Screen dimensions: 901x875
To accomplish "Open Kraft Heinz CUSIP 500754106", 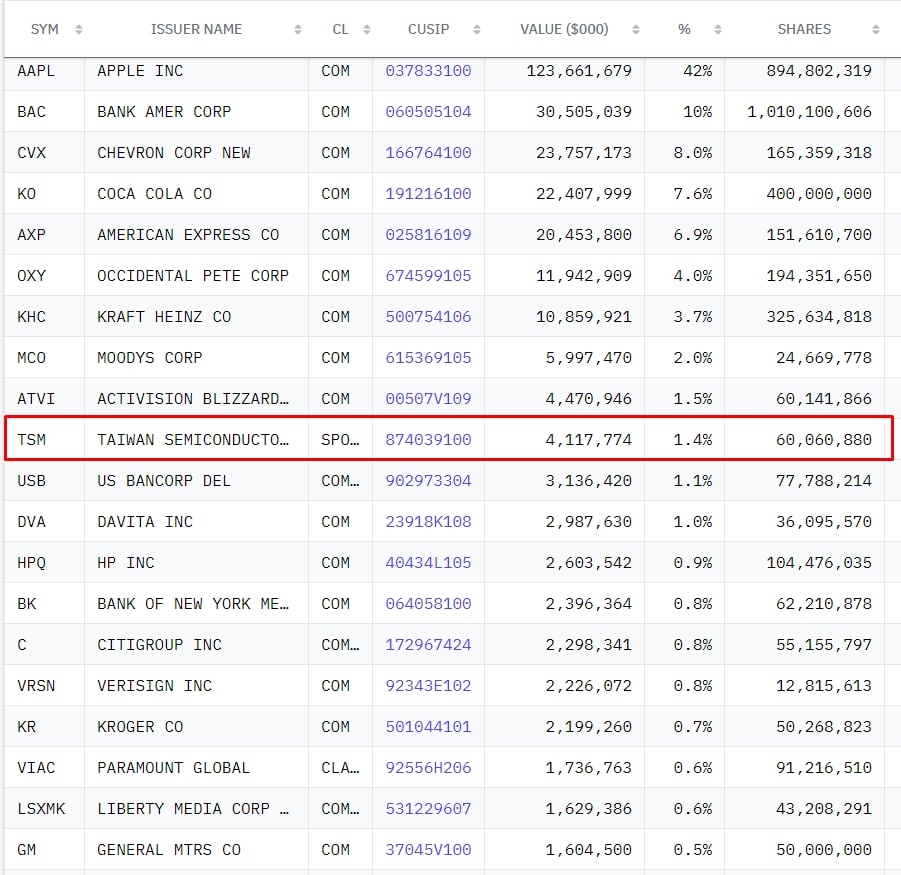I will click(x=428, y=317).
